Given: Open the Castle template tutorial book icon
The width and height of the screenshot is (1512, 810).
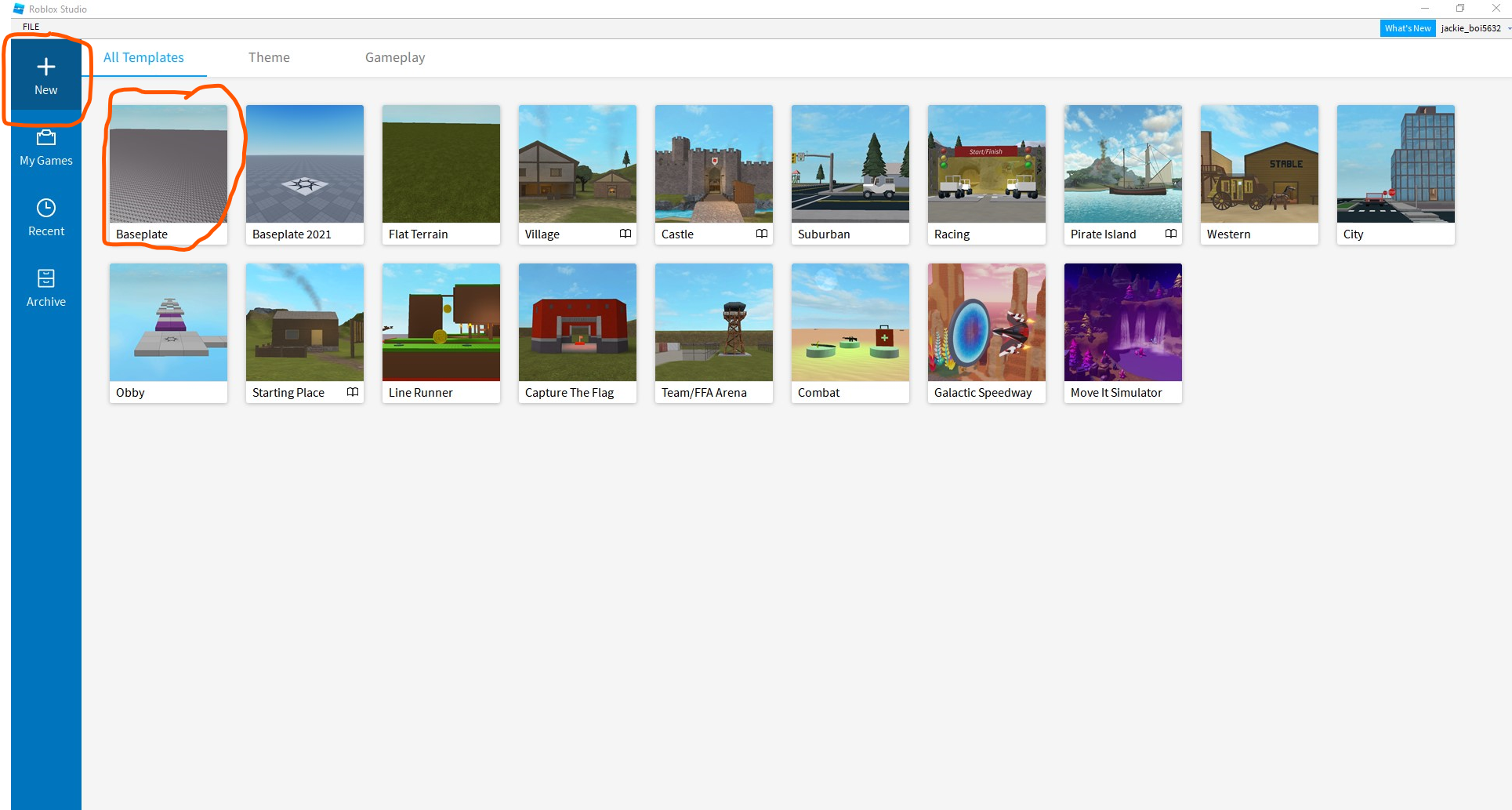Looking at the screenshot, I should [x=761, y=234].
